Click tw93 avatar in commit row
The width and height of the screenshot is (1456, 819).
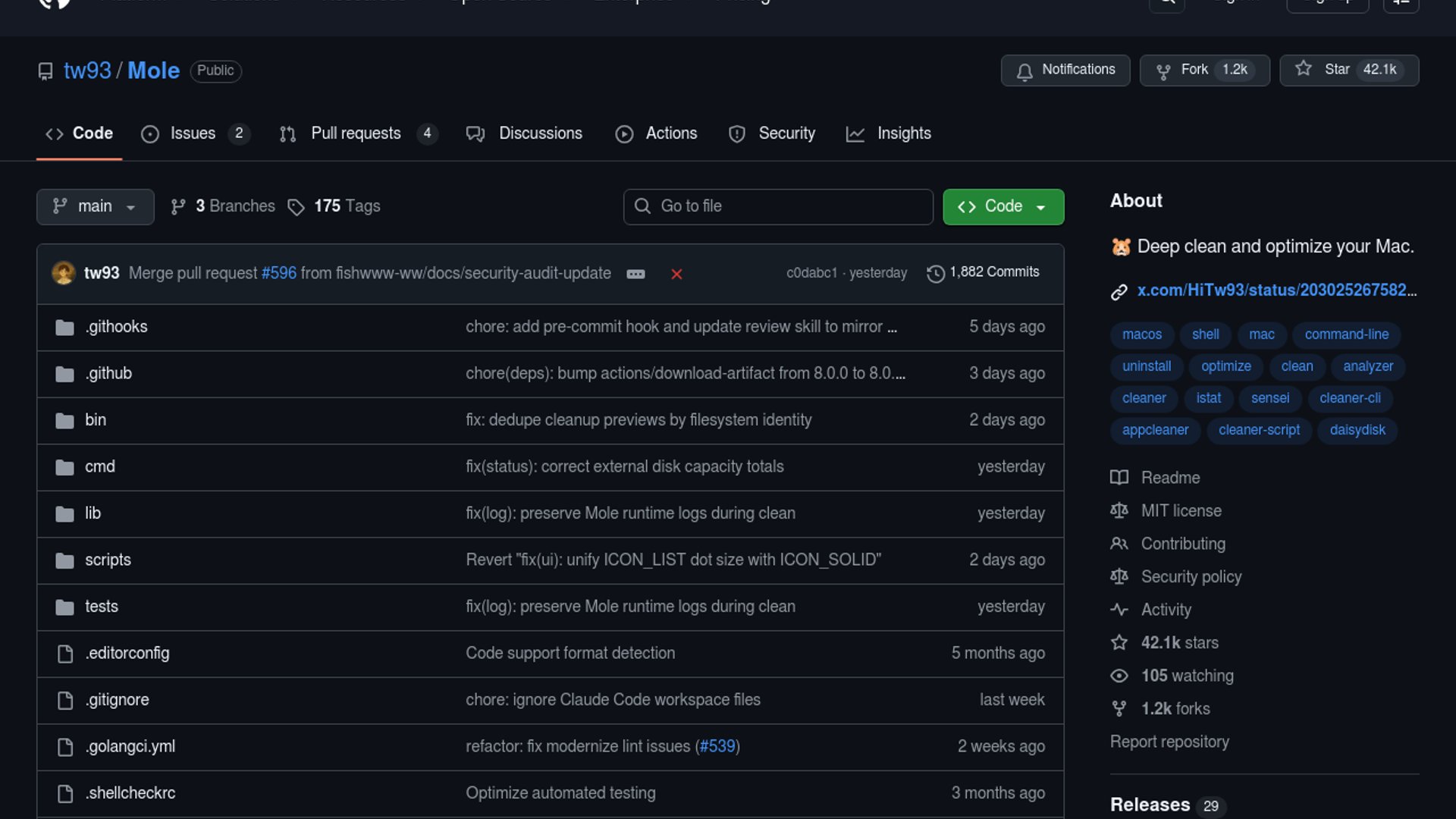[63, 273]
